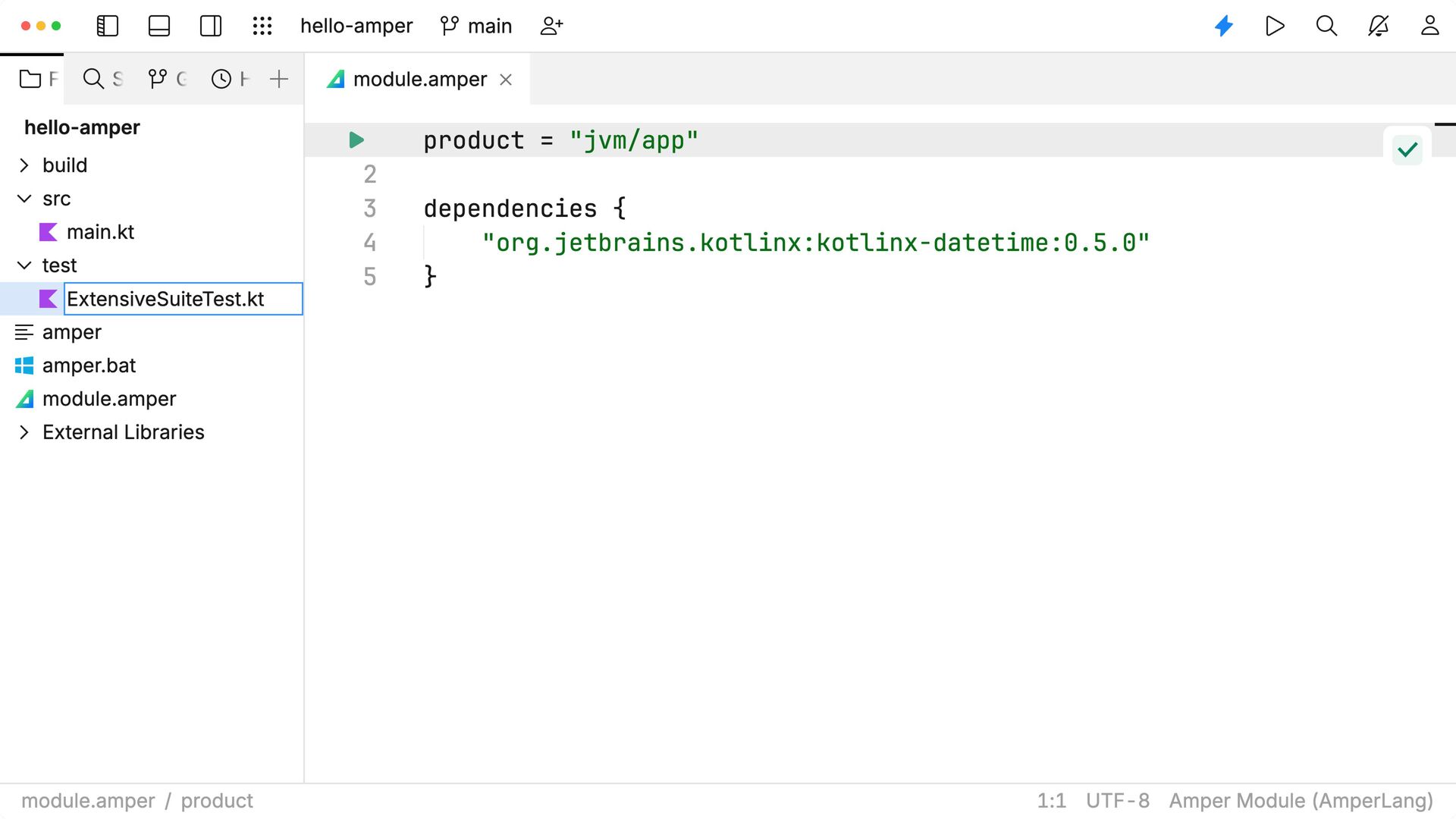Viewport: 1456px width, 819px height.
Task: Run the project with the play icon
Action: [x=1276, y=26]
